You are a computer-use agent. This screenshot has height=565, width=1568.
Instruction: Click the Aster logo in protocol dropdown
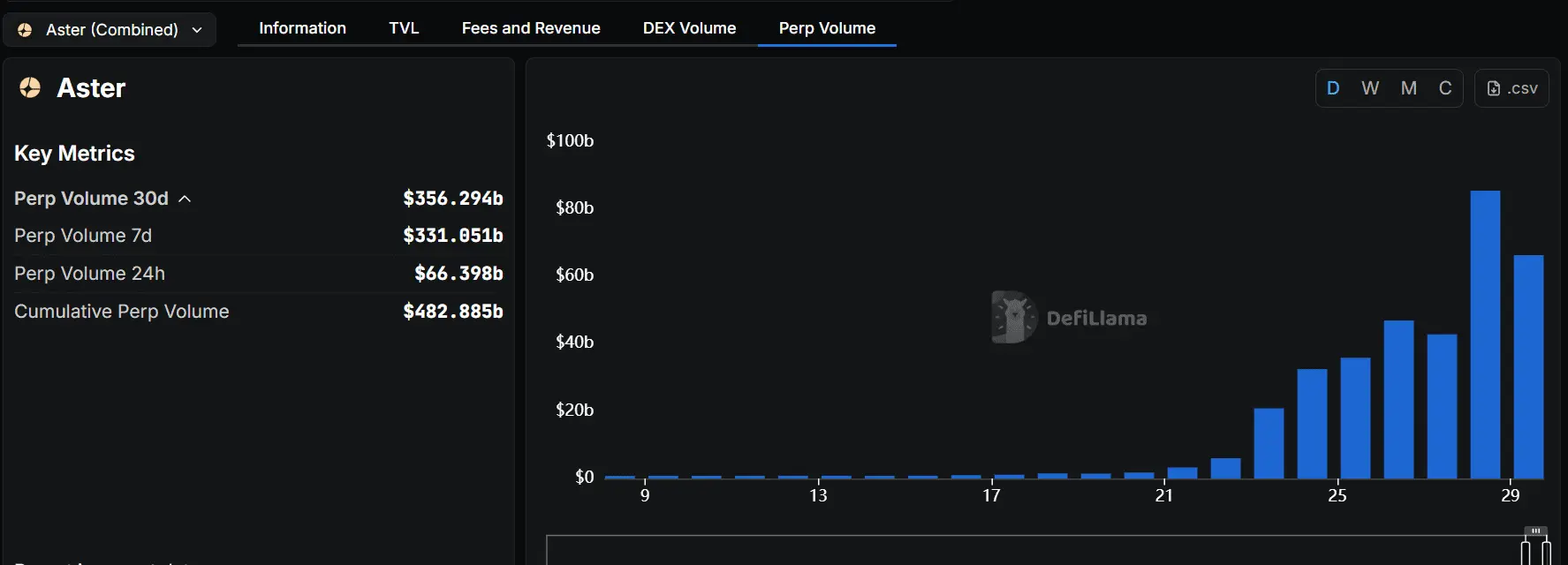tap(26, 30)
